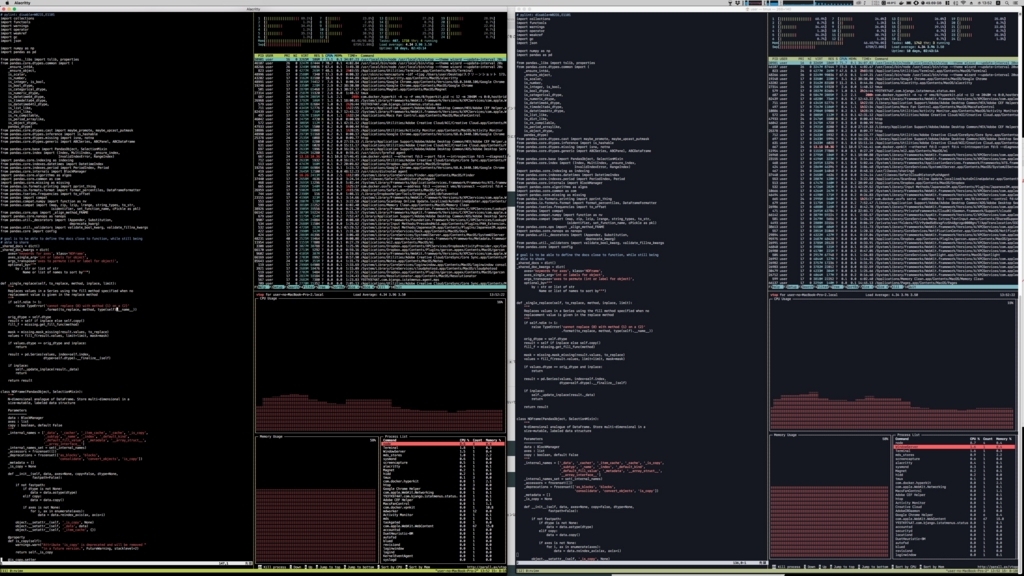Screen dimensions: 1024x576
Task: Click the htop column header bar in left window
Action: click(x=380, y=56)
